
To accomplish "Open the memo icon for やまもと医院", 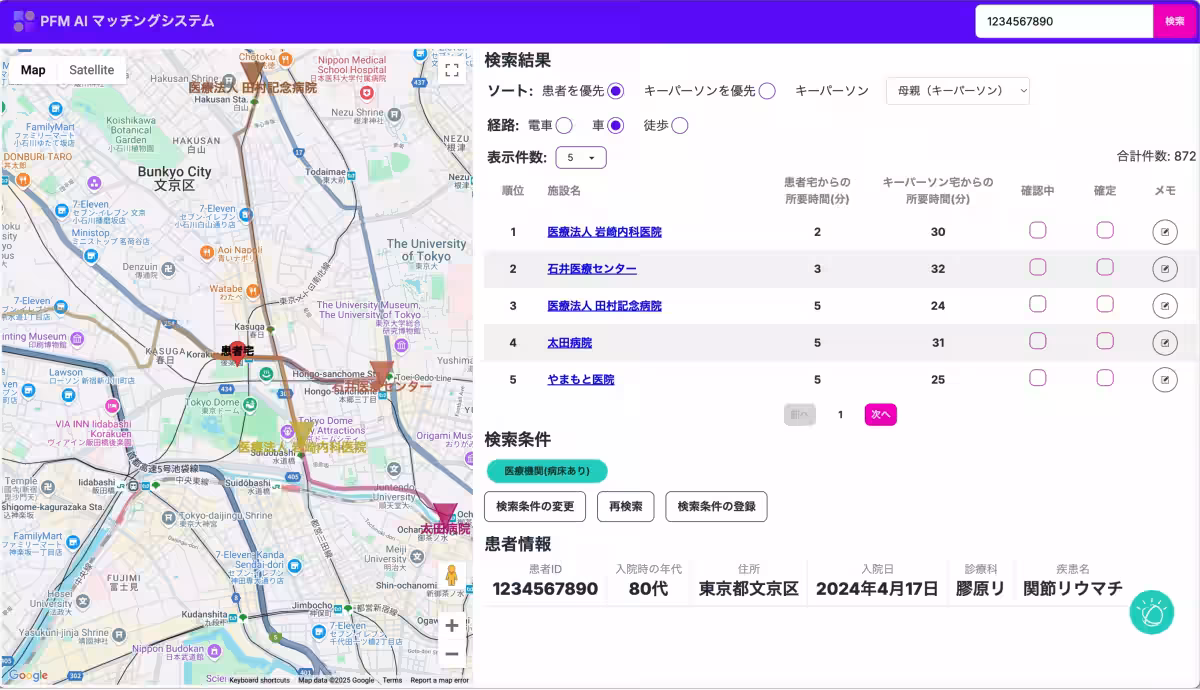I will pos(1165,379).
